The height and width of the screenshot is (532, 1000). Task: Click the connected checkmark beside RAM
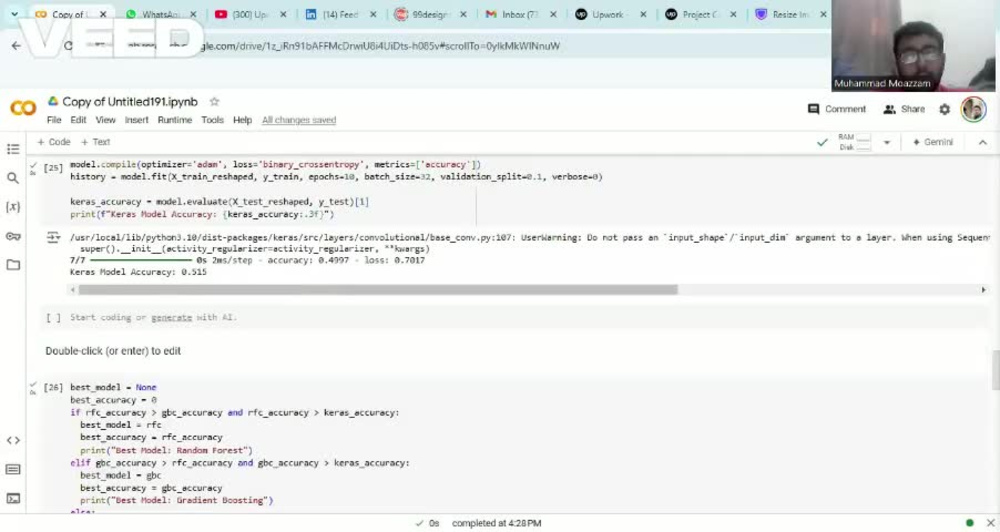tap(822, 142)
